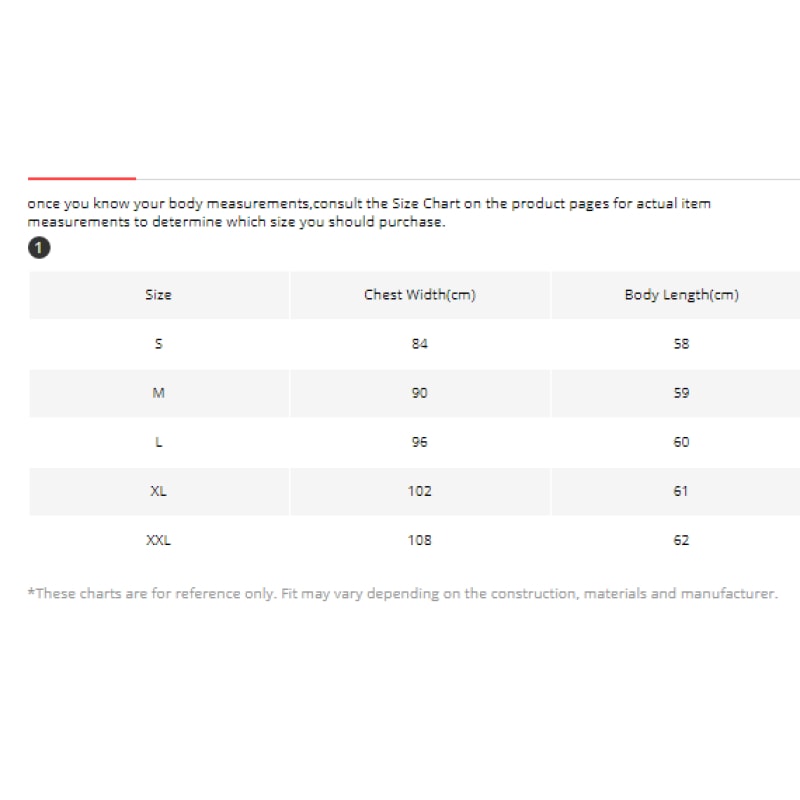The height and width of the screenshot is (800, 800).
Task: Click body length value 60
Action: [681, 442]
